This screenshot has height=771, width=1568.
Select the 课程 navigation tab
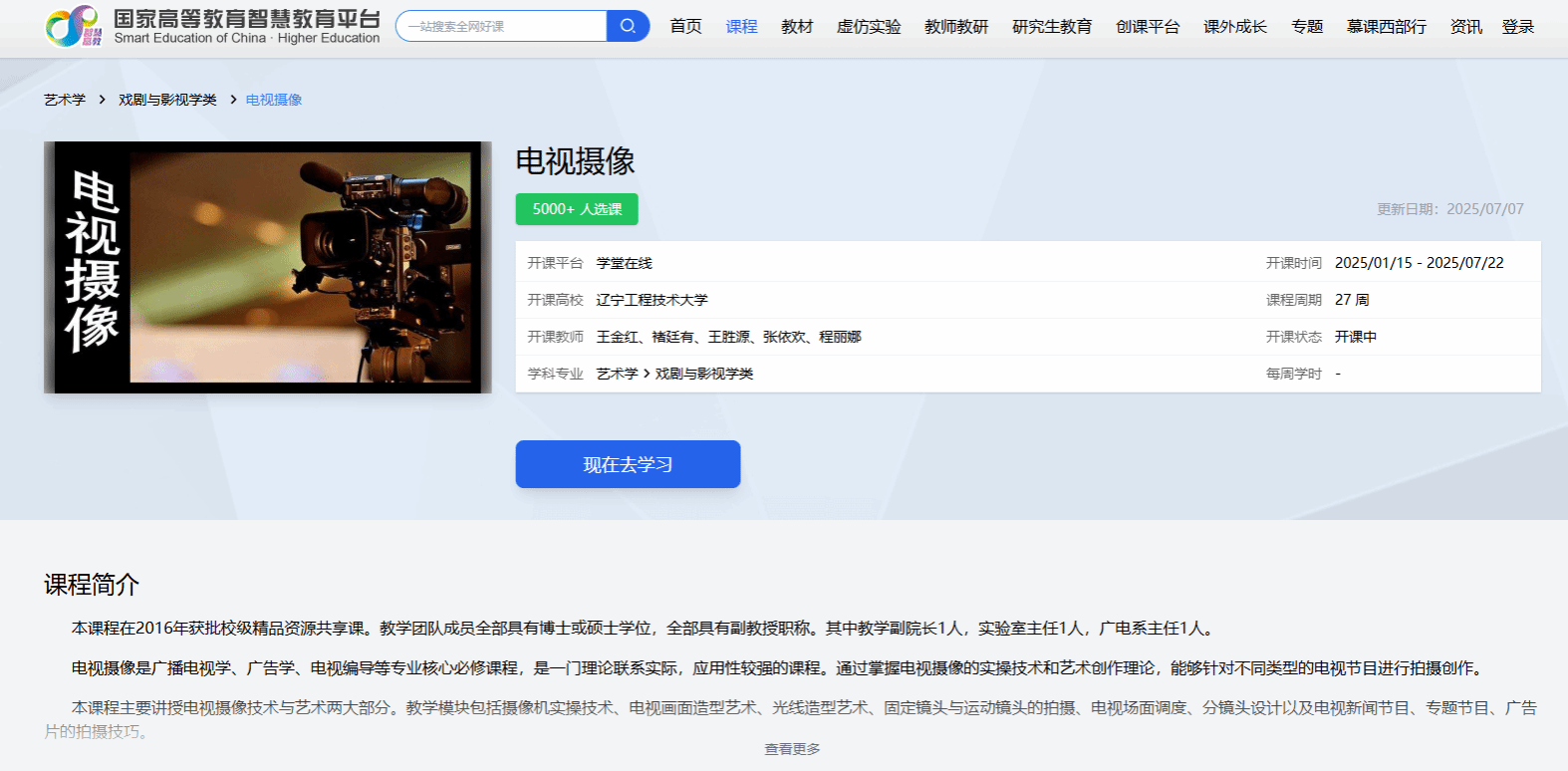(x=741, y=27)
